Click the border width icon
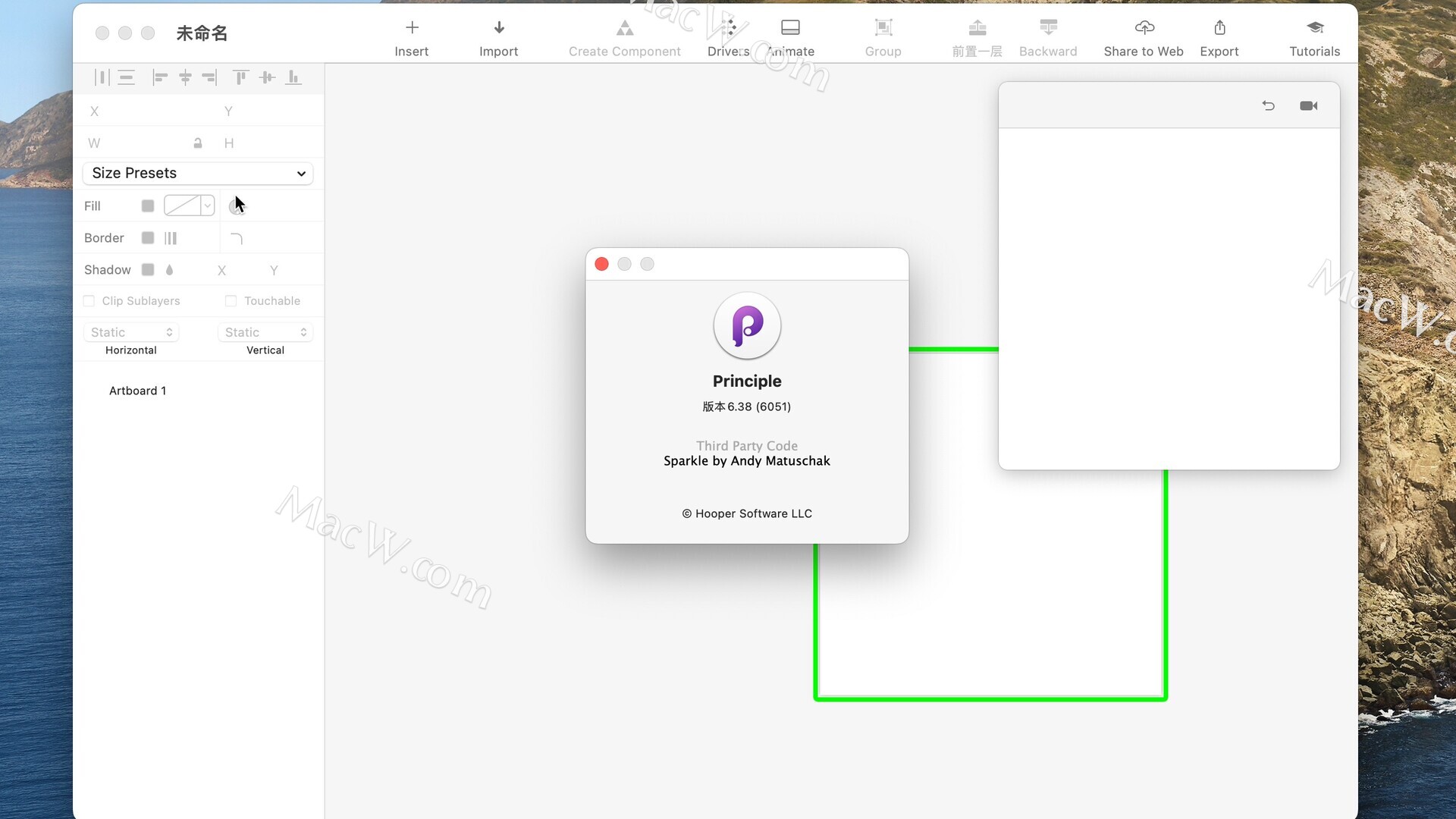The image size is (1456, 819). coord(171,238)
